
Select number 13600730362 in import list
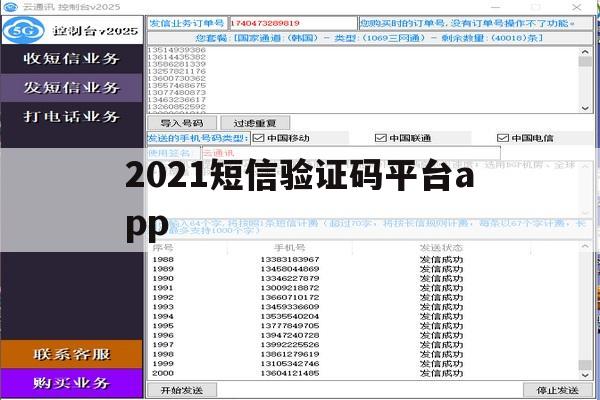pos(177,78)
